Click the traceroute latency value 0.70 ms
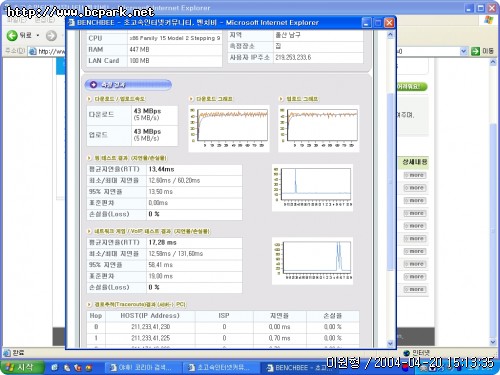Image resolution: width=500 pixels, height=375 pixels. 280,338
